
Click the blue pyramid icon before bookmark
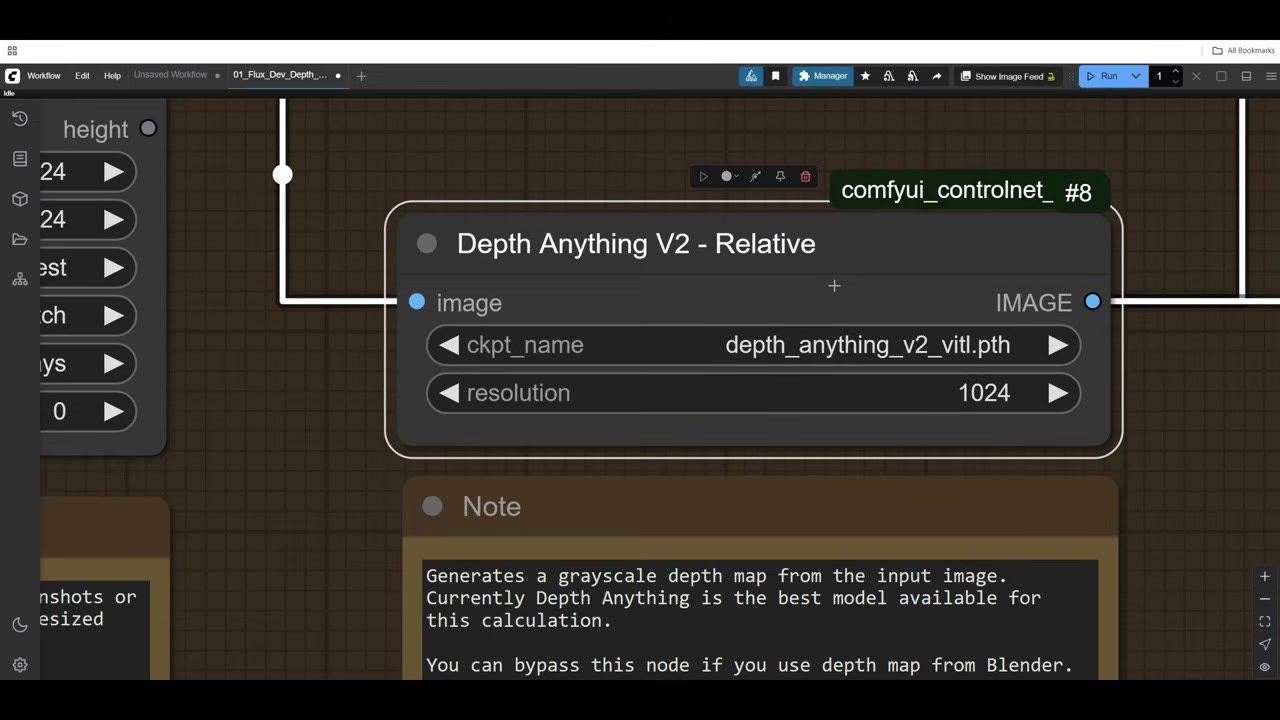tap(751, 76)
